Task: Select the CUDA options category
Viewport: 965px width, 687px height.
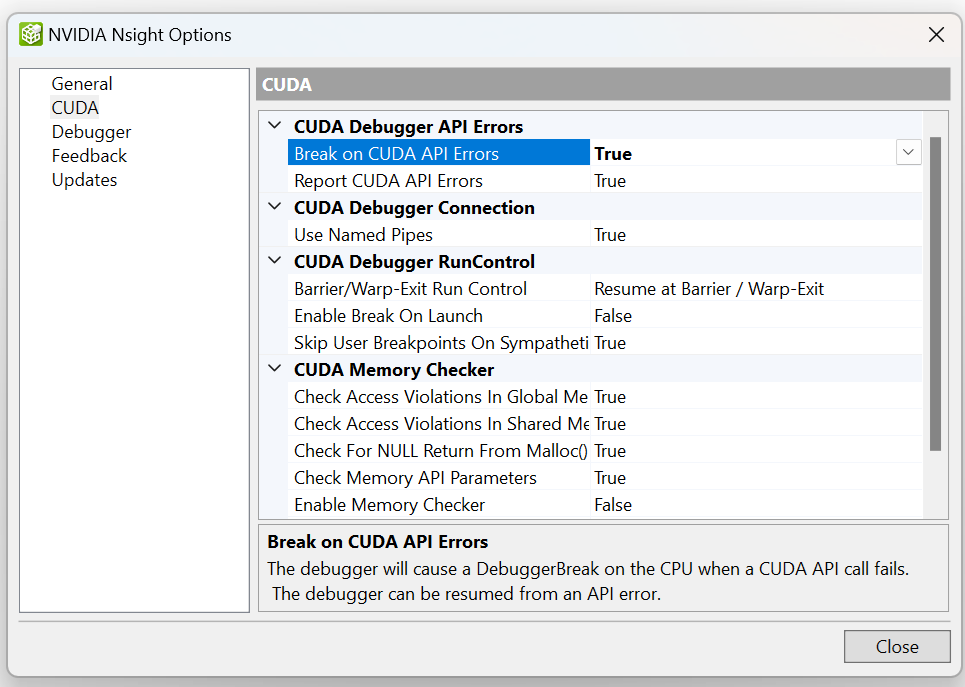Action: (75, 107)
